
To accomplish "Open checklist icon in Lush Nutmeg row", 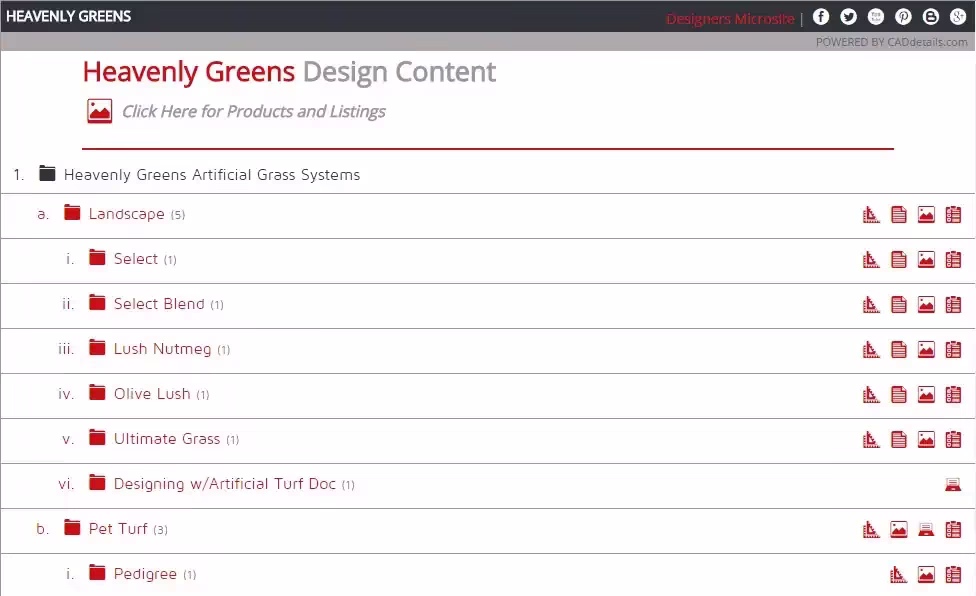I will [x=953, y=350].
